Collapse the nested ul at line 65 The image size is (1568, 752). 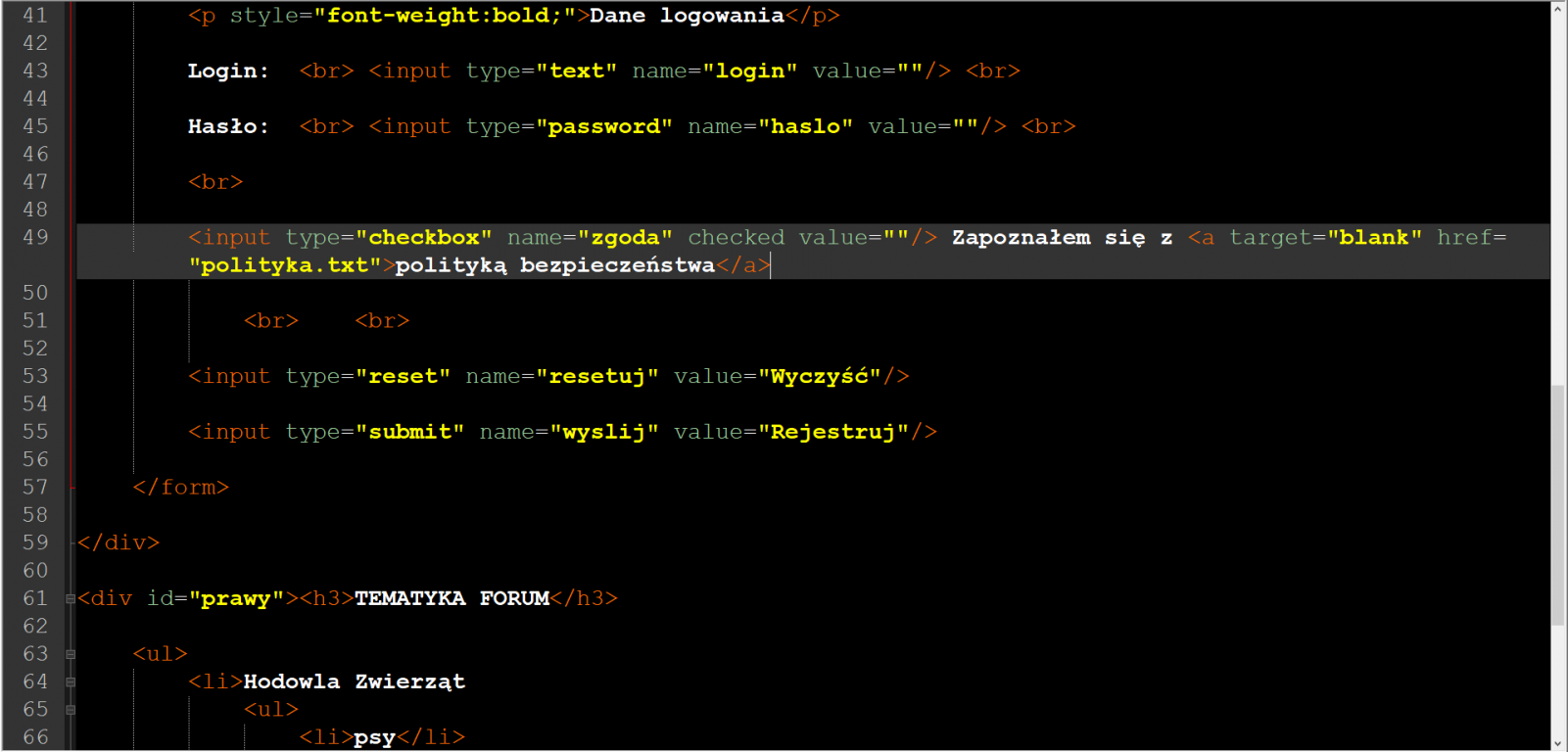click(71, 710)
